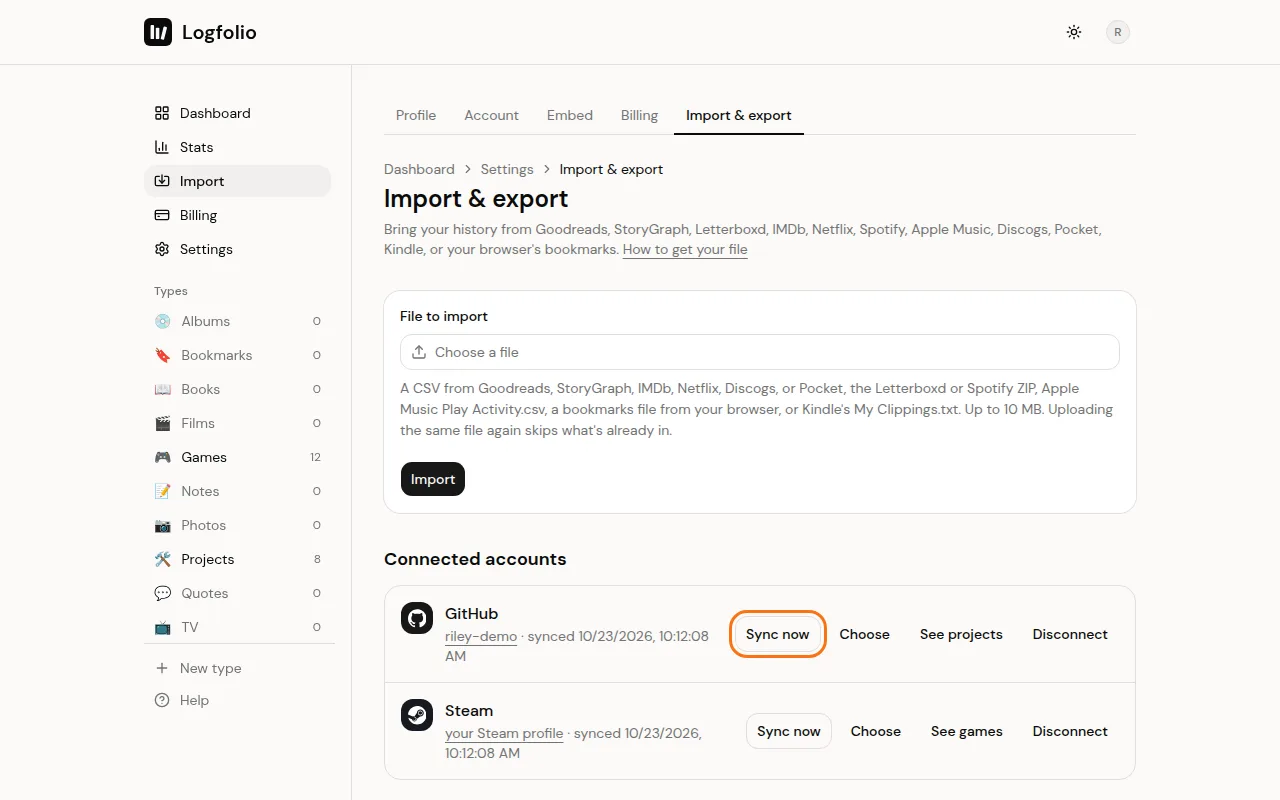Click the Books open-book icon

[x=163, y=389]
